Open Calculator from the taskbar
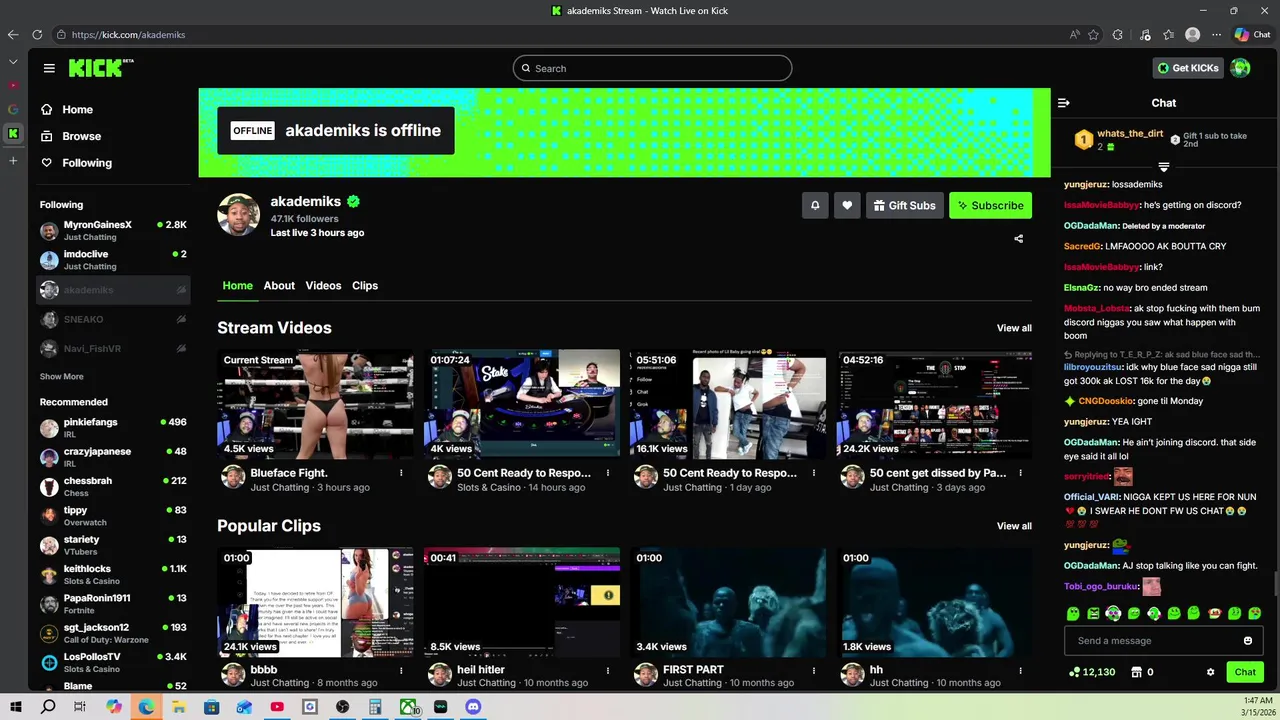Viewport: 1280px width, 720px height. [x=375, y=707]
